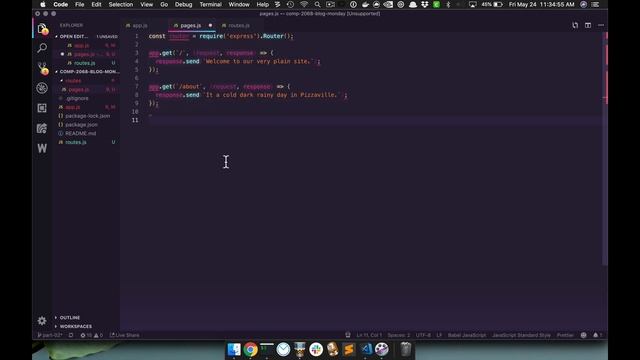Open the Explorer view in activity bar
Screen dimensions: 640x360
(42, 29)
